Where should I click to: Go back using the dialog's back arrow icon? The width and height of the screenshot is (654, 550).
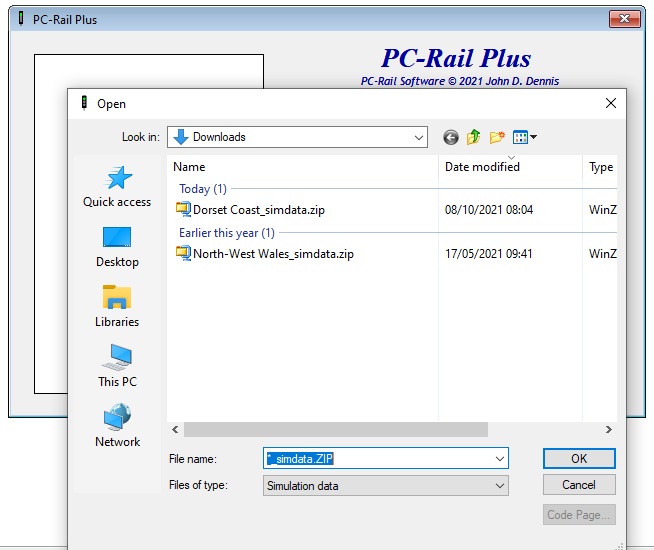tap(450, 137)
